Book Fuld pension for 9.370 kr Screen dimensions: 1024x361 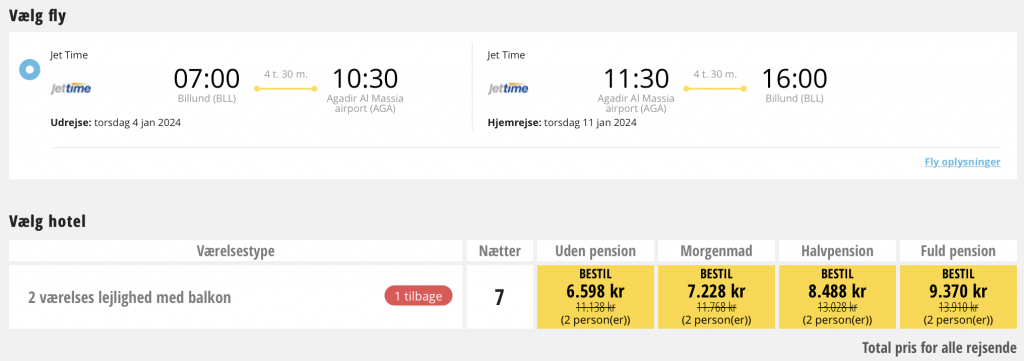point(959,297)
